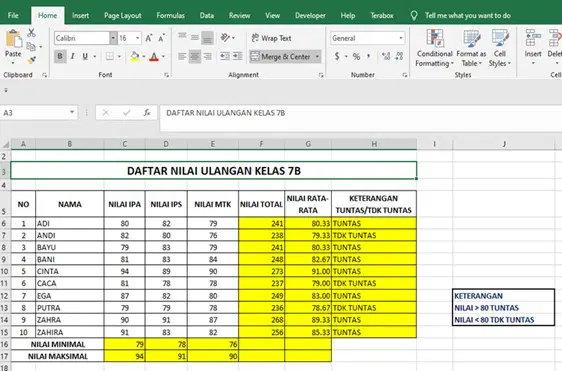Open Format as Table gallery
The height and width of the screenshot is (371, 562).
(471, 48)
